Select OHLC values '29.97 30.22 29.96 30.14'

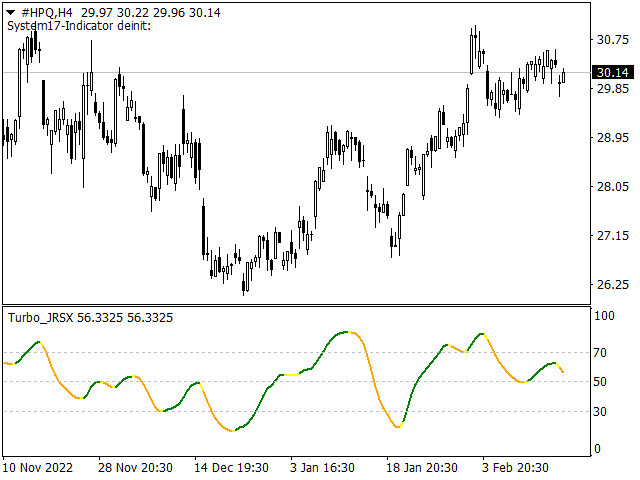point(151,13)
